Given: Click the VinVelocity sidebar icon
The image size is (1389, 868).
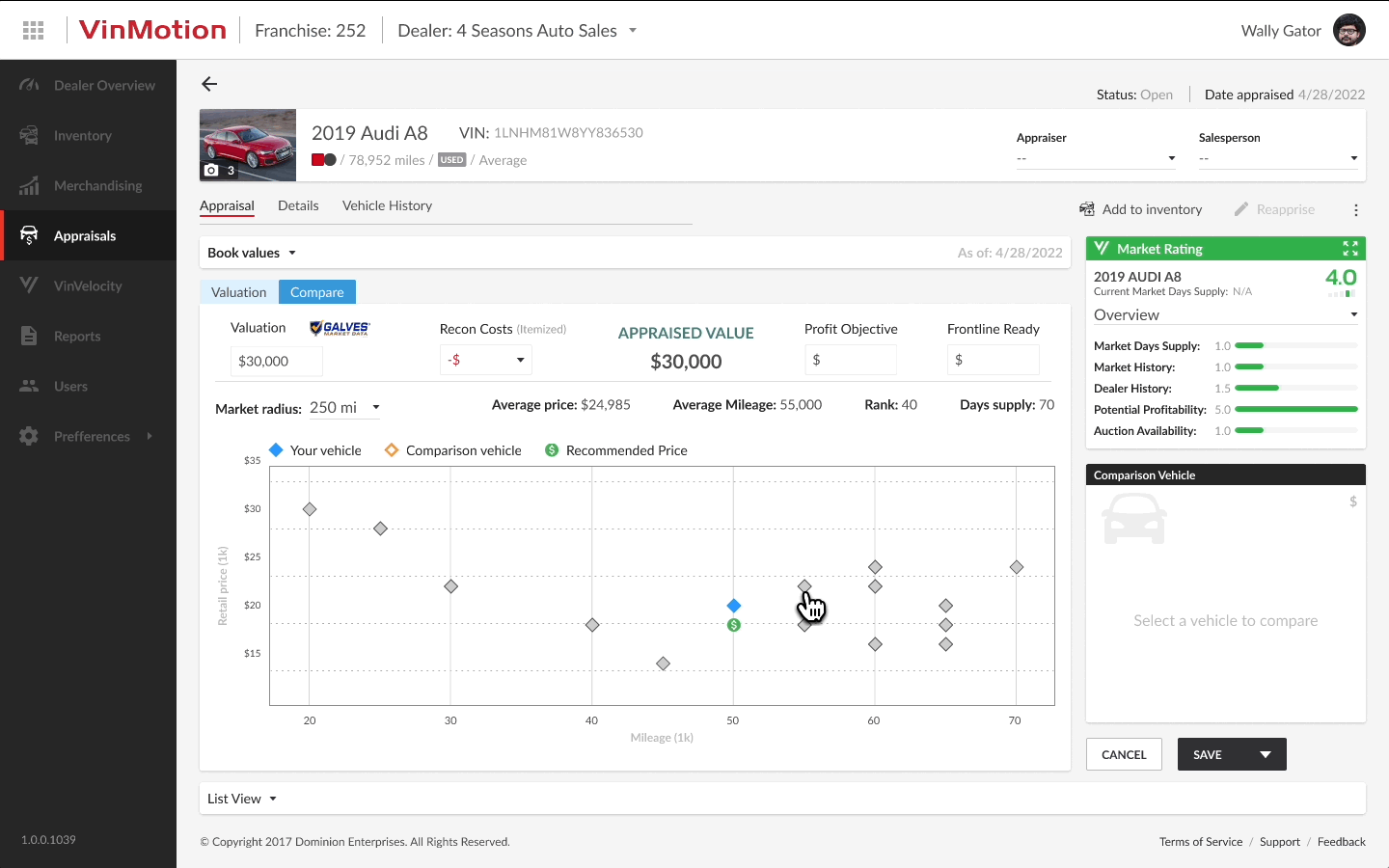Looking at the screenshot, I should click(x=29, y=285).
